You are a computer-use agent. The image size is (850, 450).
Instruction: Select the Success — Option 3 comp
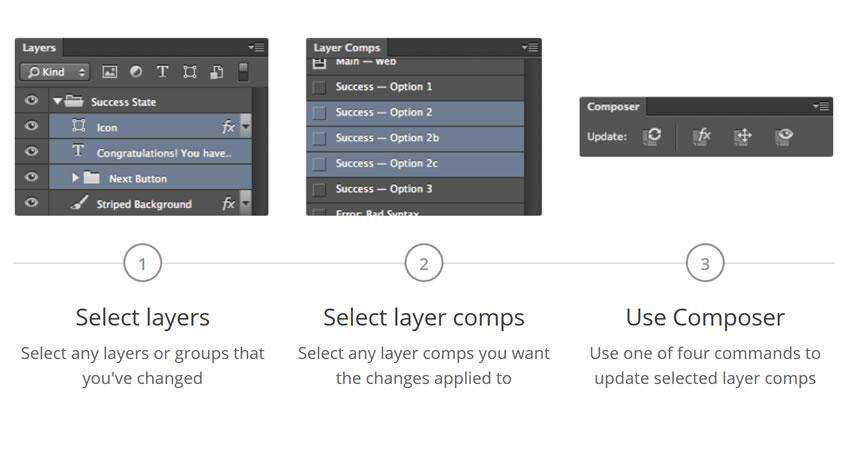tap(384, 189)
